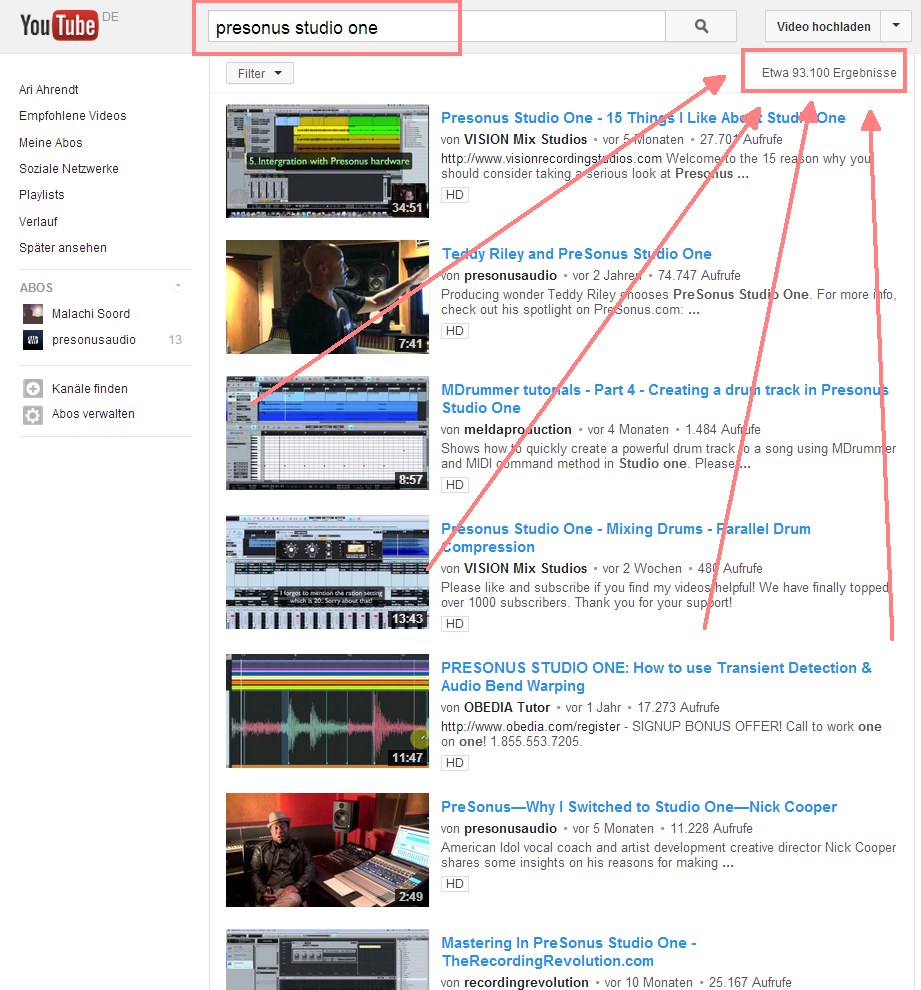Open Why I Switched to Studio One title
The width and height of the screenshot is (921, 990).
tap(639, 807)
